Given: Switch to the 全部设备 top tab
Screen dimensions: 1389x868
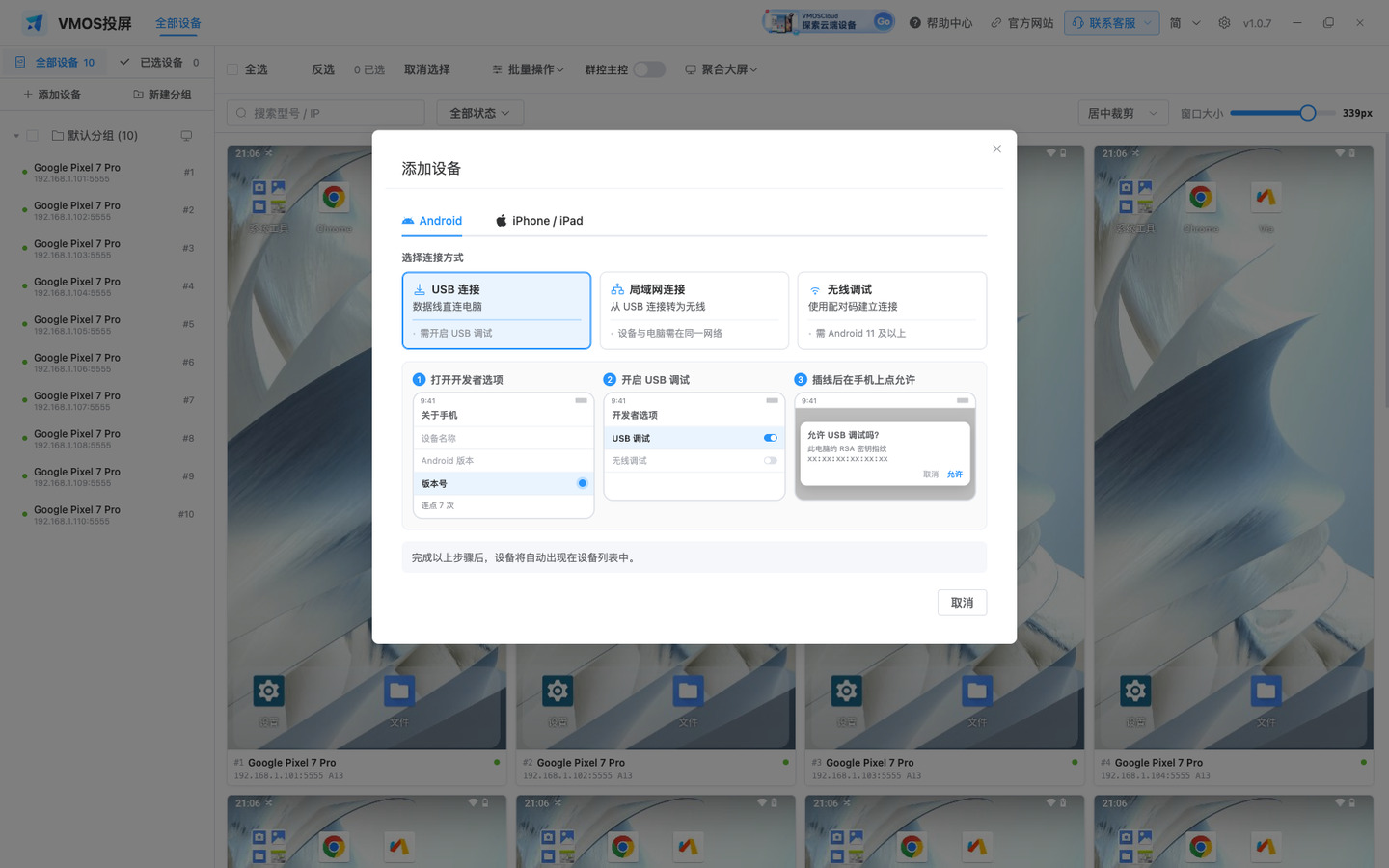Looking at the screenshot, I should 178,23.
